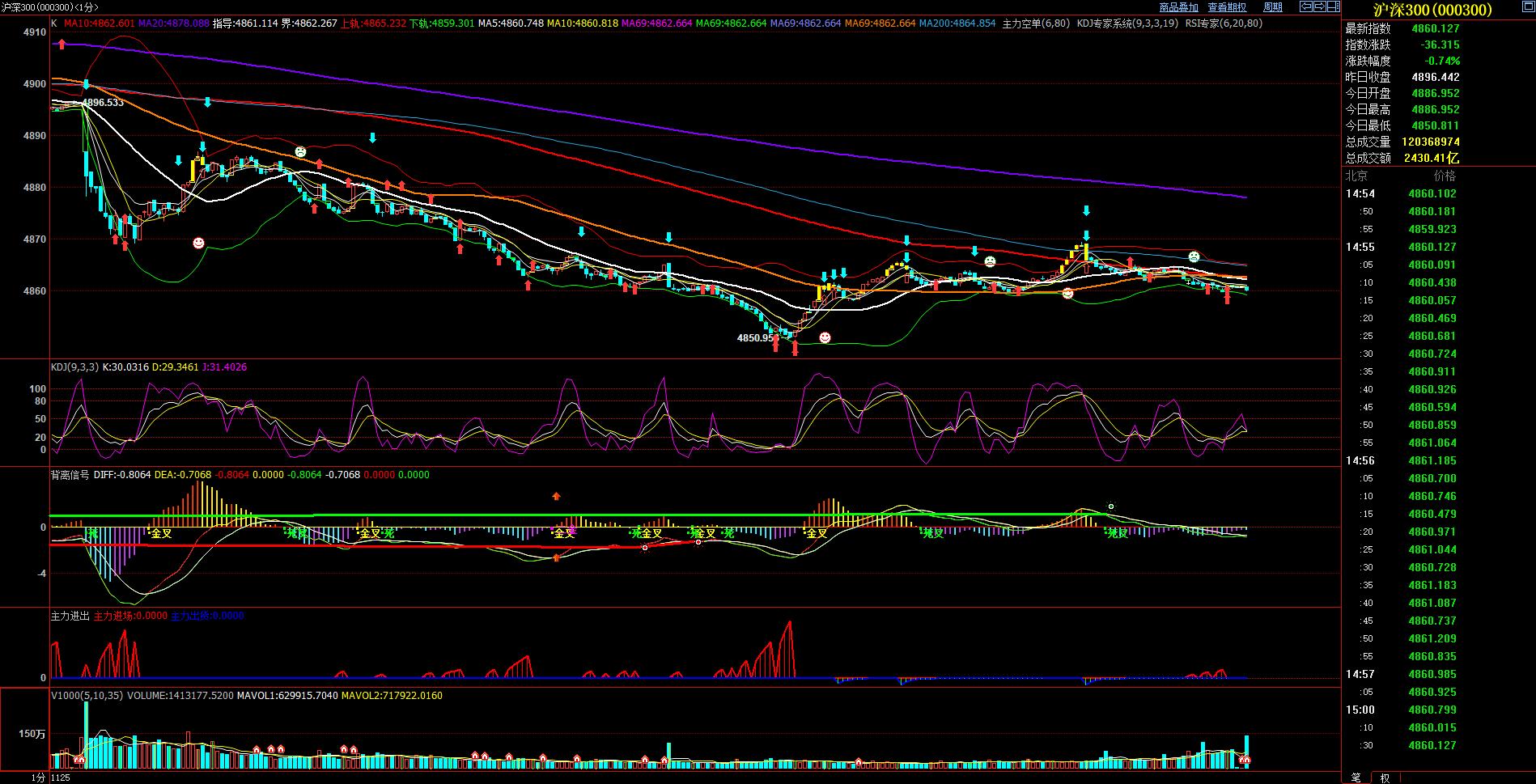Click the right arrow navigation icon
Image resolution: width=1536 pixels, height=784 pixels.
tap(1321, 7)
